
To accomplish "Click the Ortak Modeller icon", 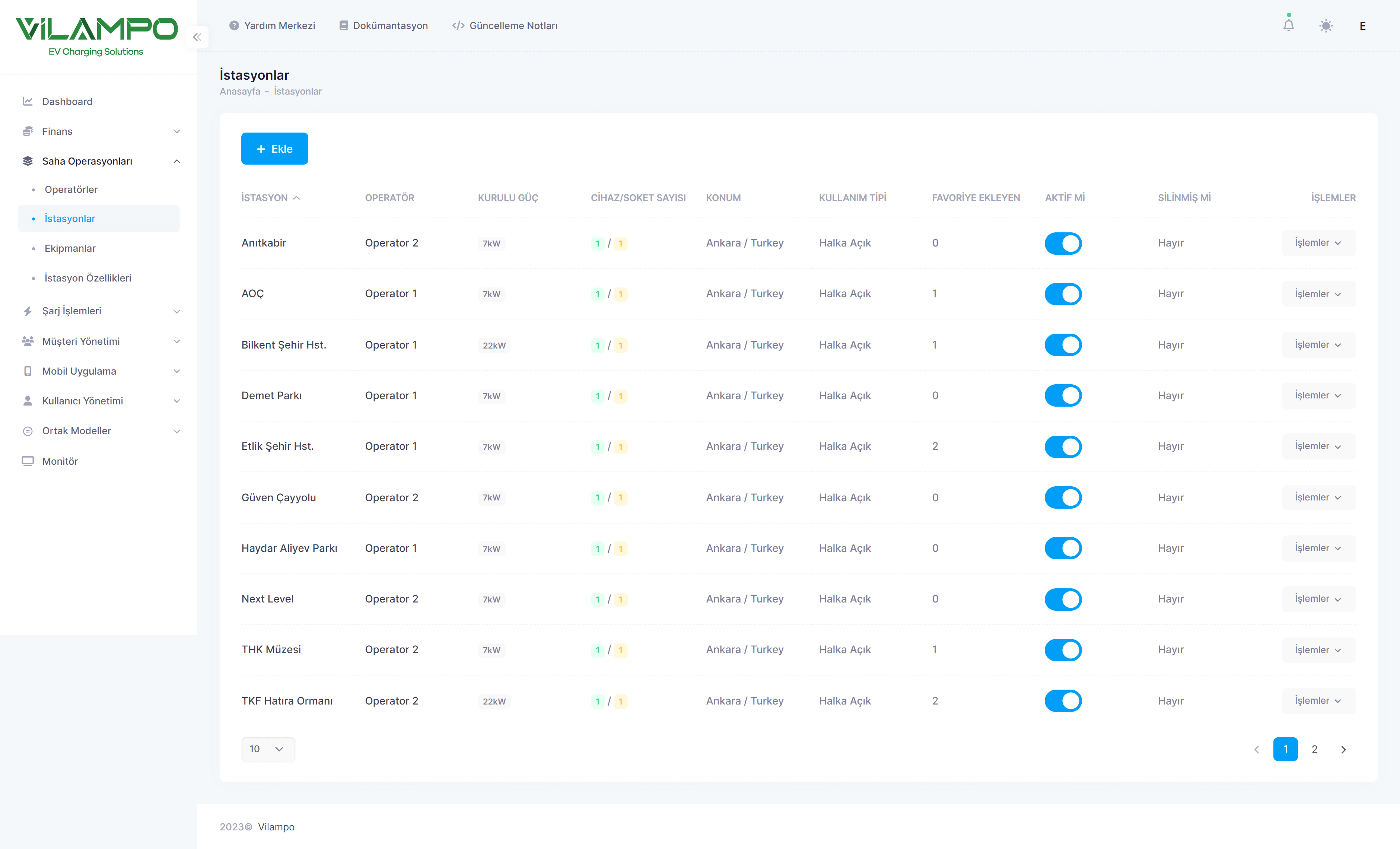I will point(27,431).
